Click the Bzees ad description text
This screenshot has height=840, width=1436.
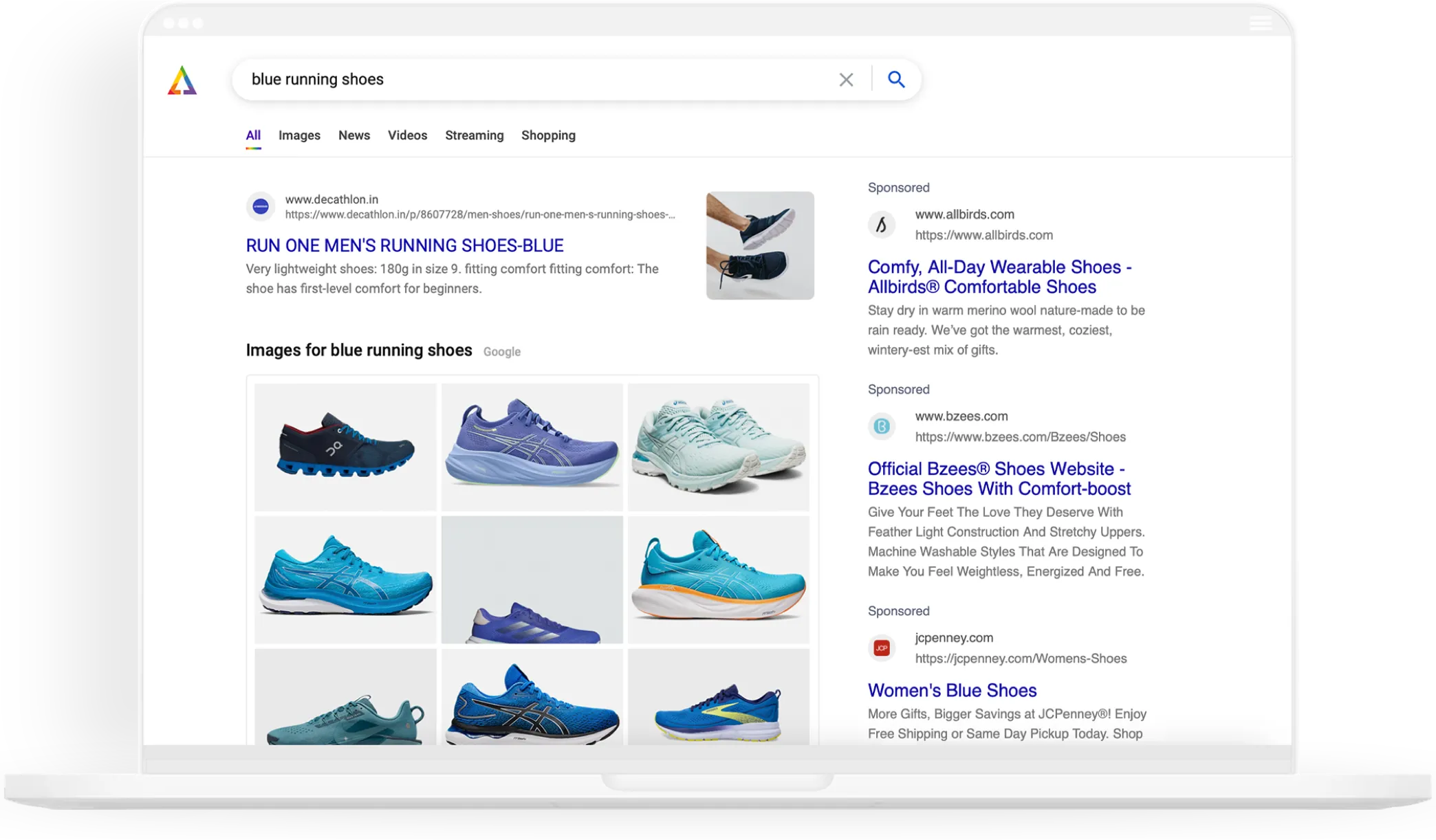[1006, 542]
